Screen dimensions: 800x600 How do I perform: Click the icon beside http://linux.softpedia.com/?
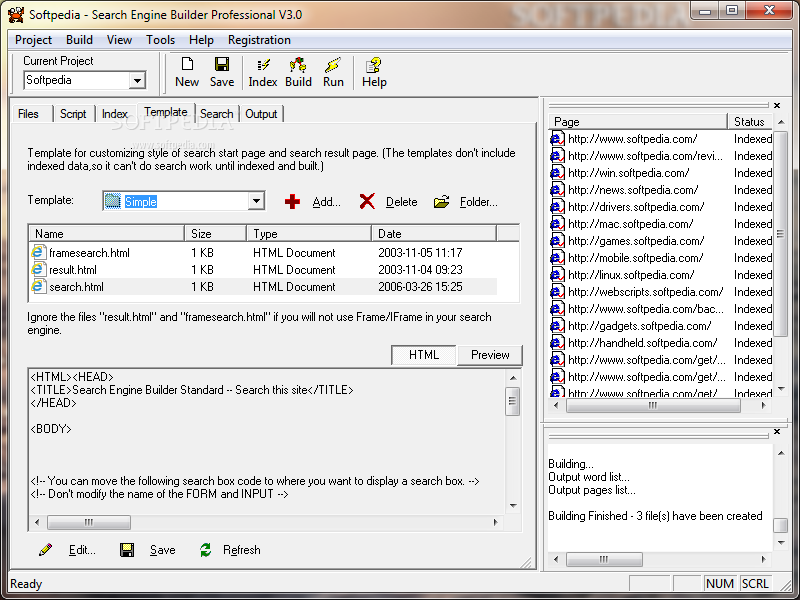tap(557, 274)
